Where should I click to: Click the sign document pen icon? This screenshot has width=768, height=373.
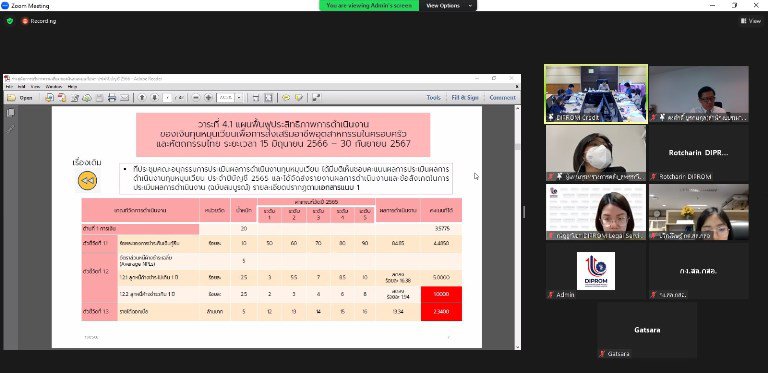[x=75, y=98]
